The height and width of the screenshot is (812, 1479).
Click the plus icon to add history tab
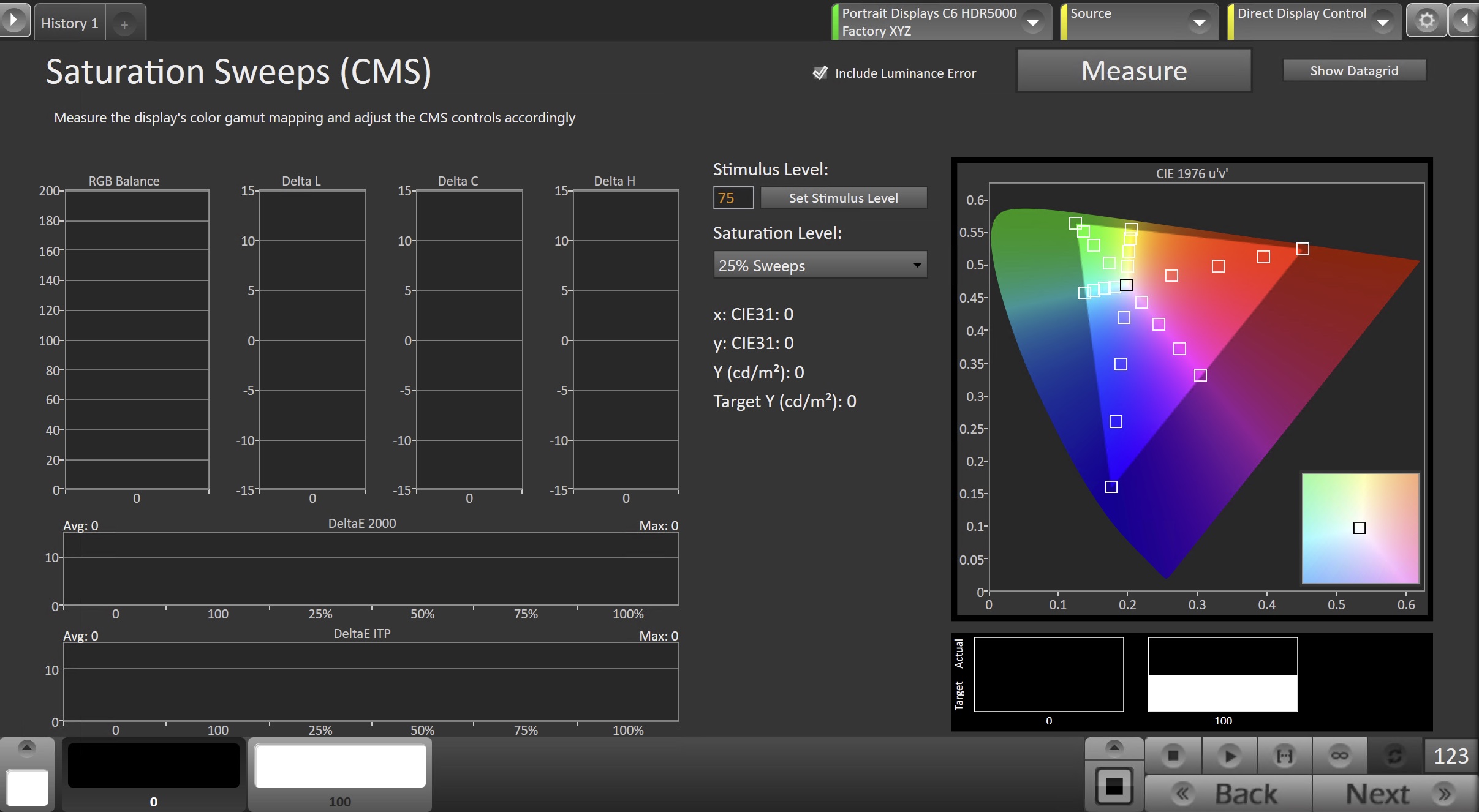[124, 24]
